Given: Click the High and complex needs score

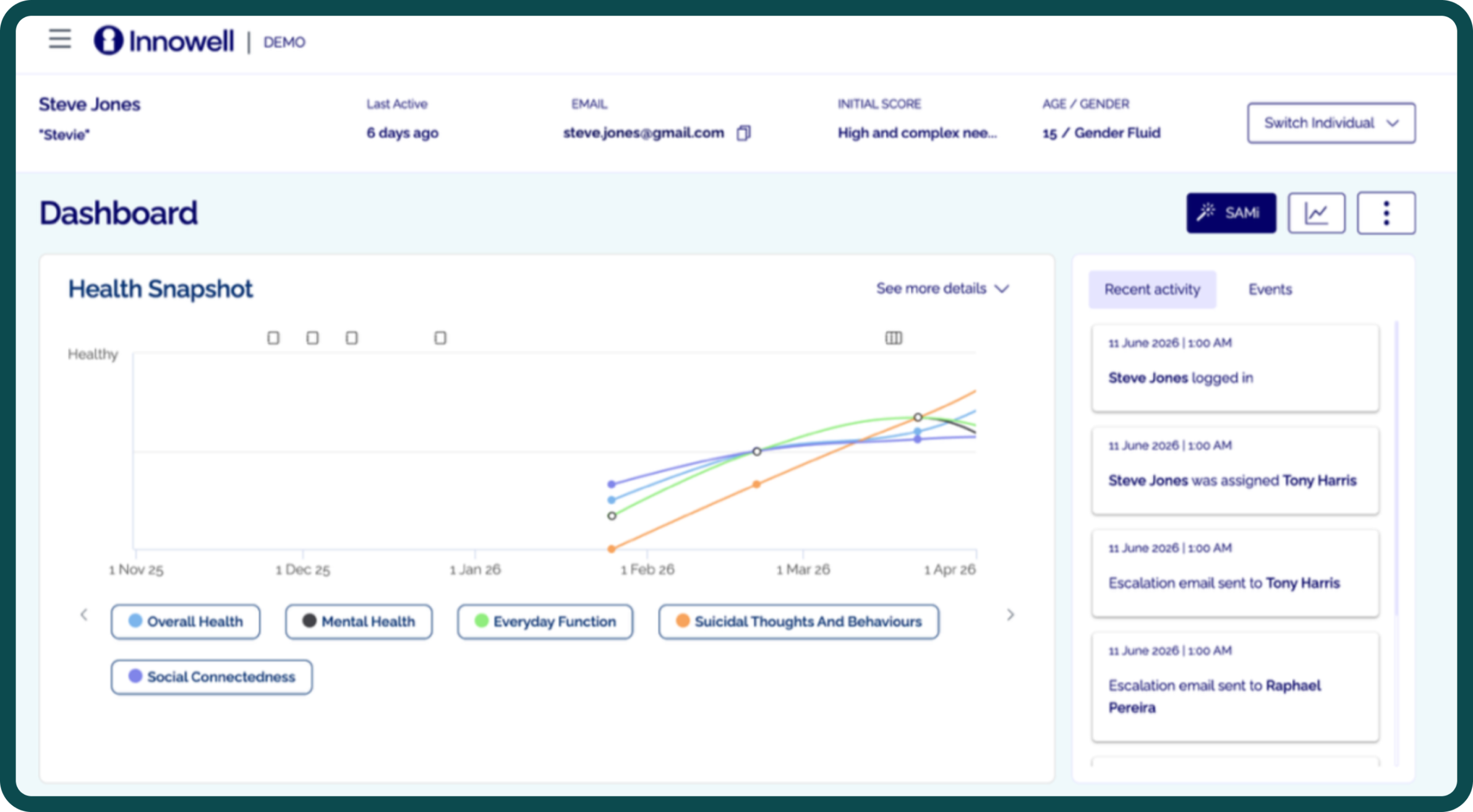Looking at the screenshot, I should 917,133.
